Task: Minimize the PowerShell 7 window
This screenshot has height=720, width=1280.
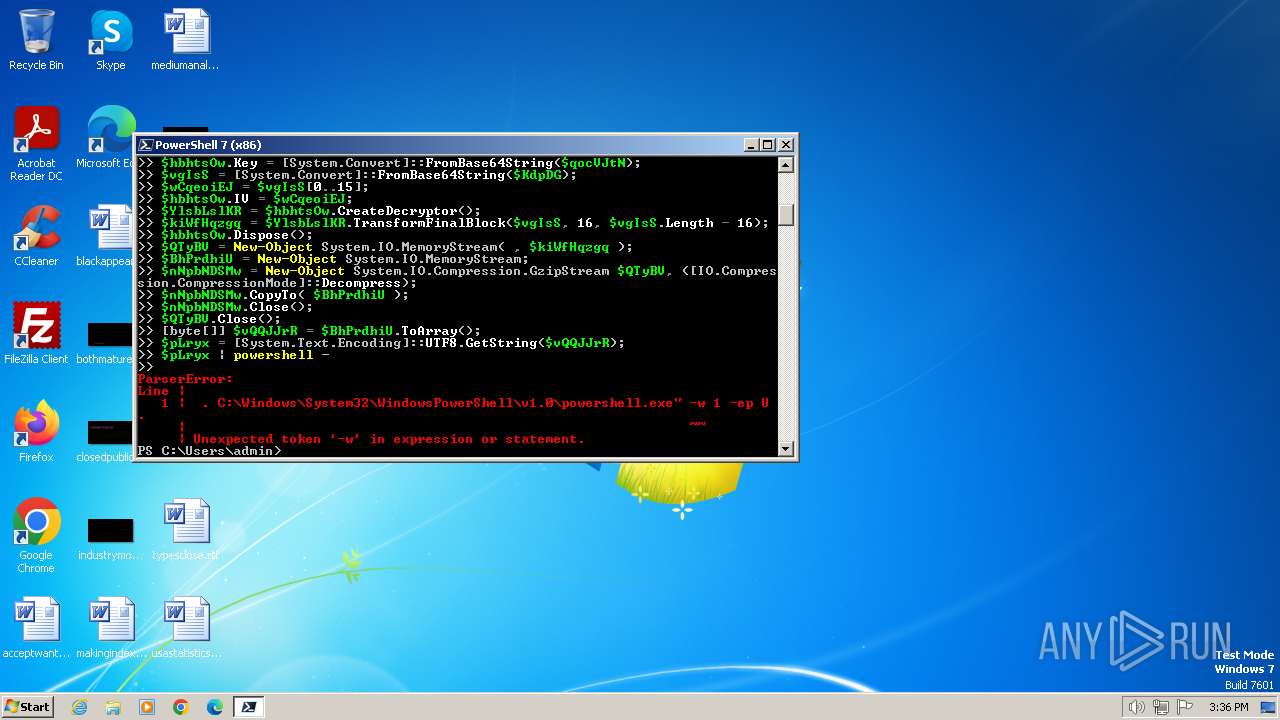Action: pyautogui.click(x=752, y=145)
